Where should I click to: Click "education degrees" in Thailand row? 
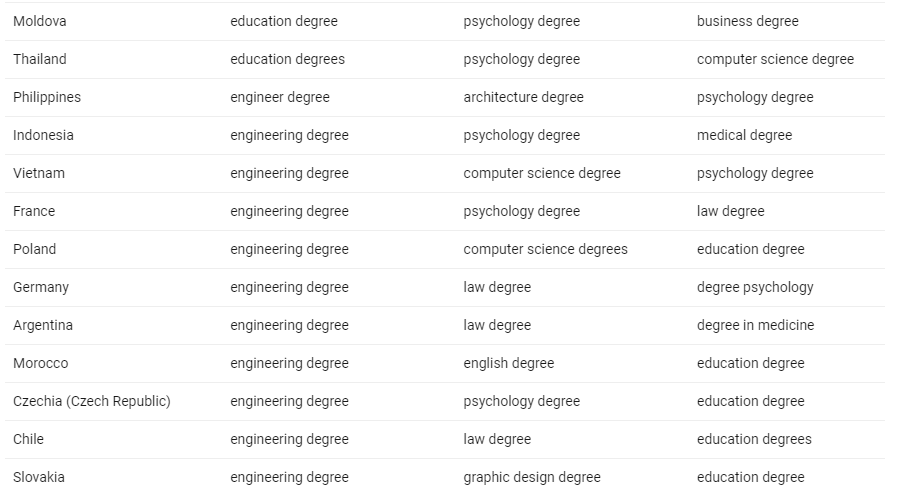[x=287, y=59]
